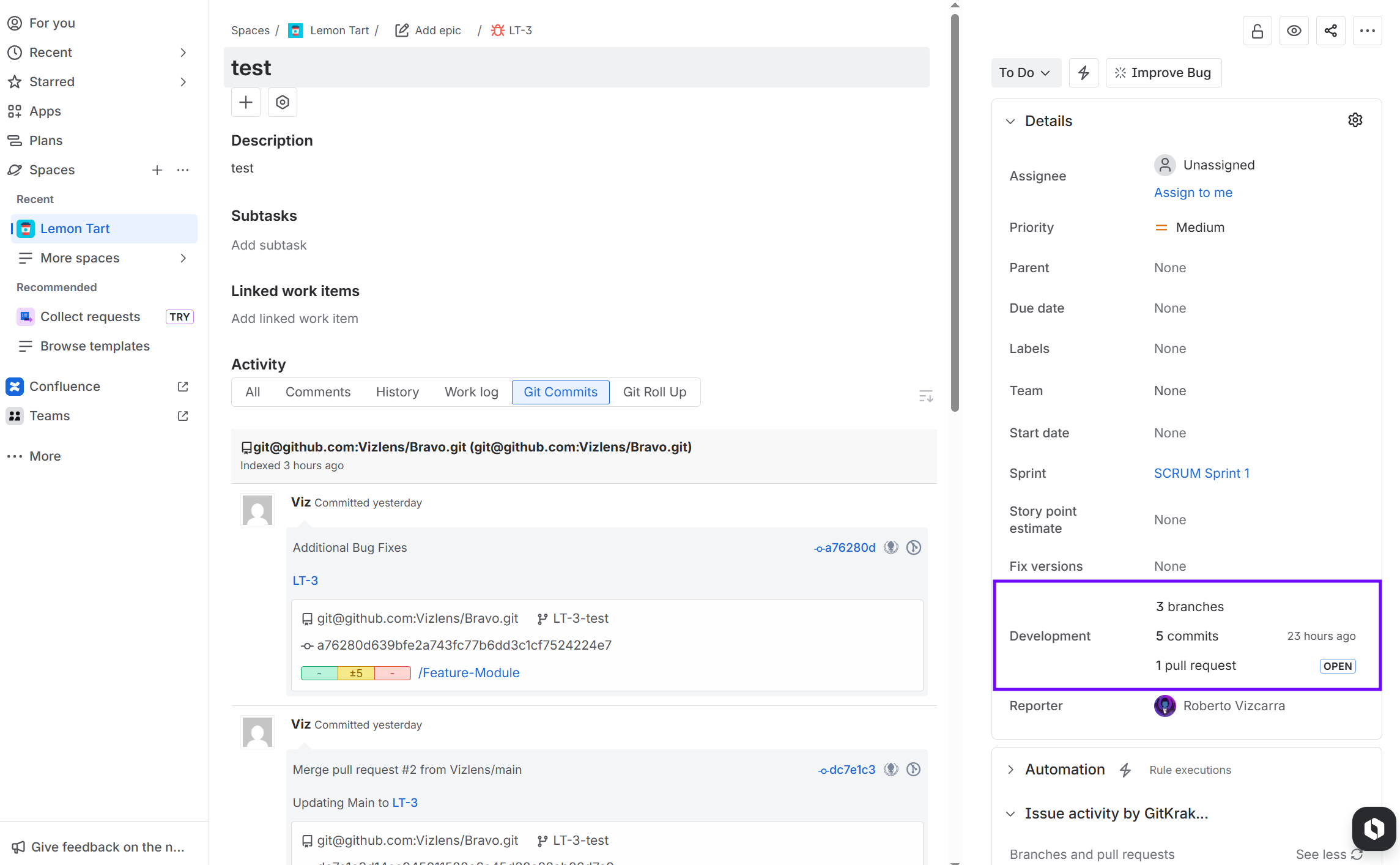
Task: Click the lock restrictions icon
Action: [1257, 31]
